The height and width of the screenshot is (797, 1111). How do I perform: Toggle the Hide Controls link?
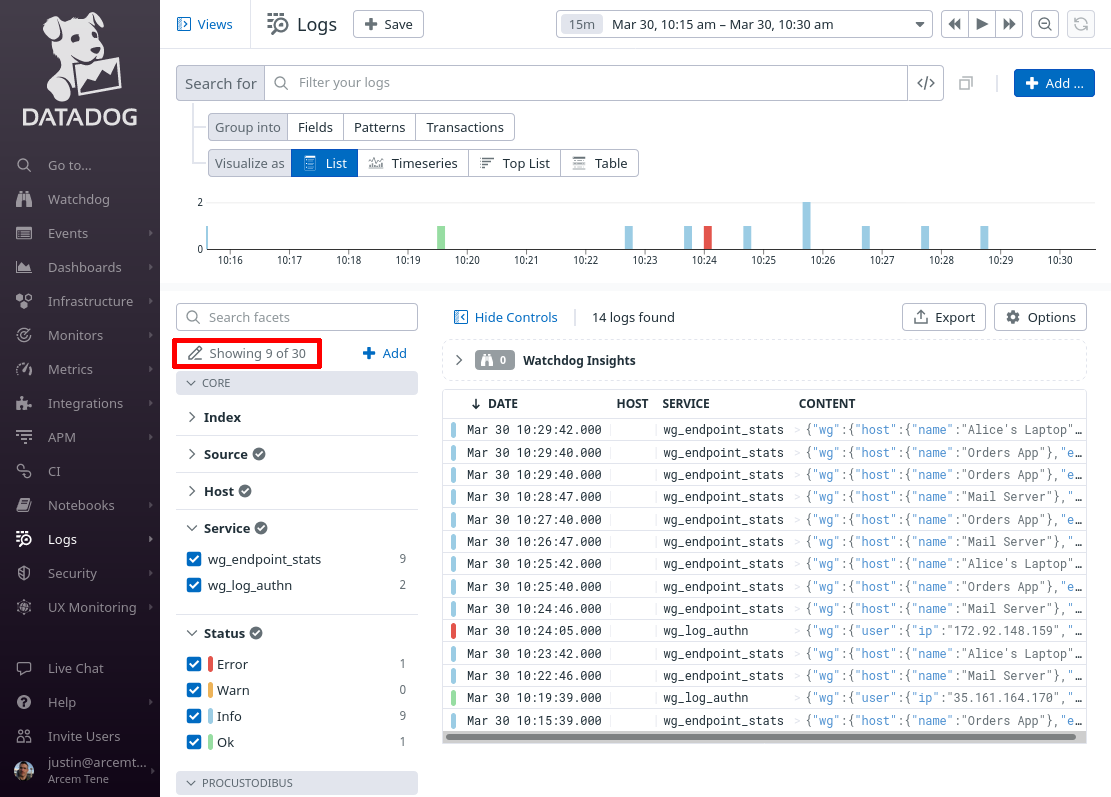pos(506,317)
